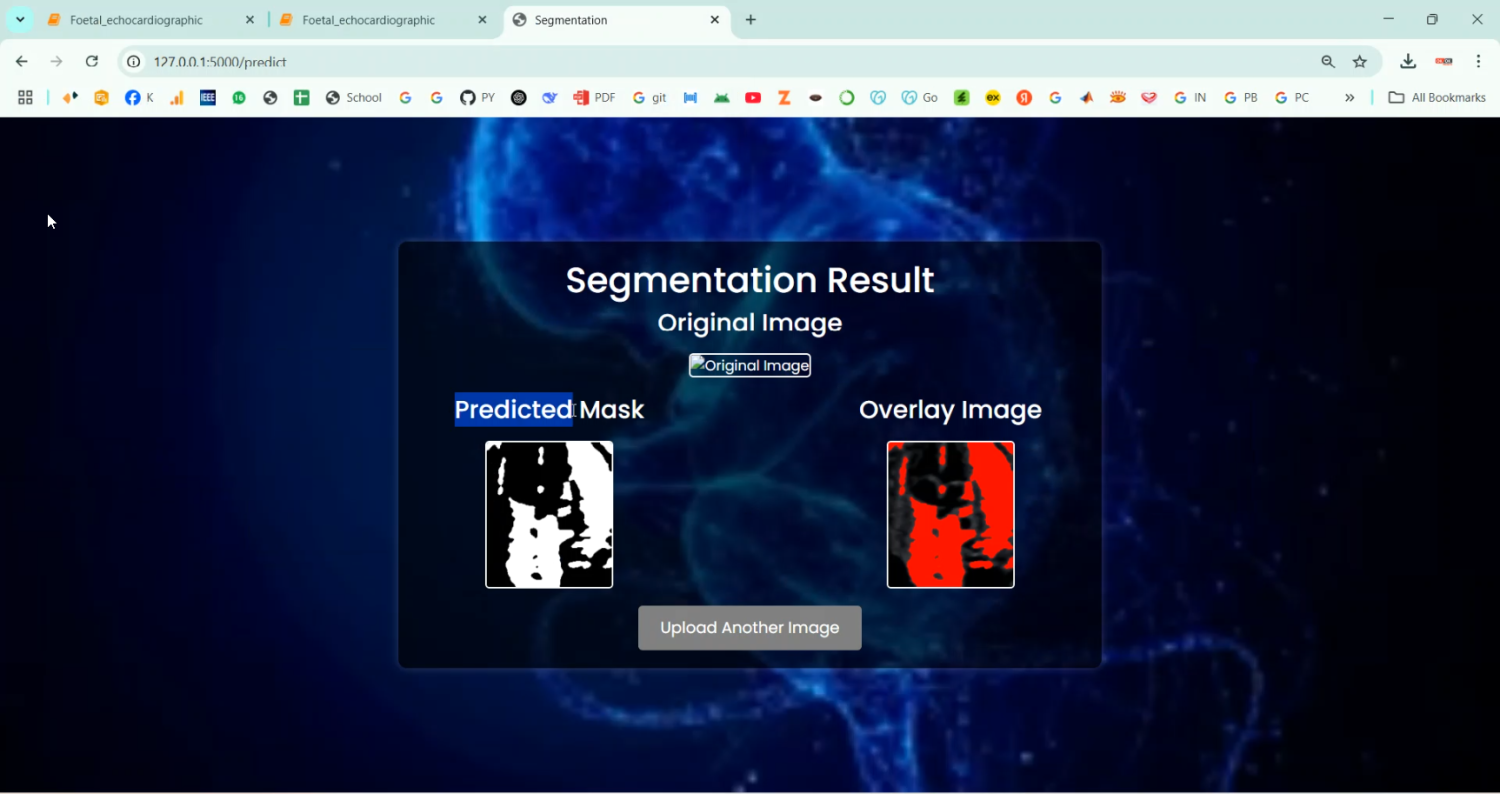Screen dimensions: 1500x794
Task: Open the tab search dropdown
Action: (20, 19)
